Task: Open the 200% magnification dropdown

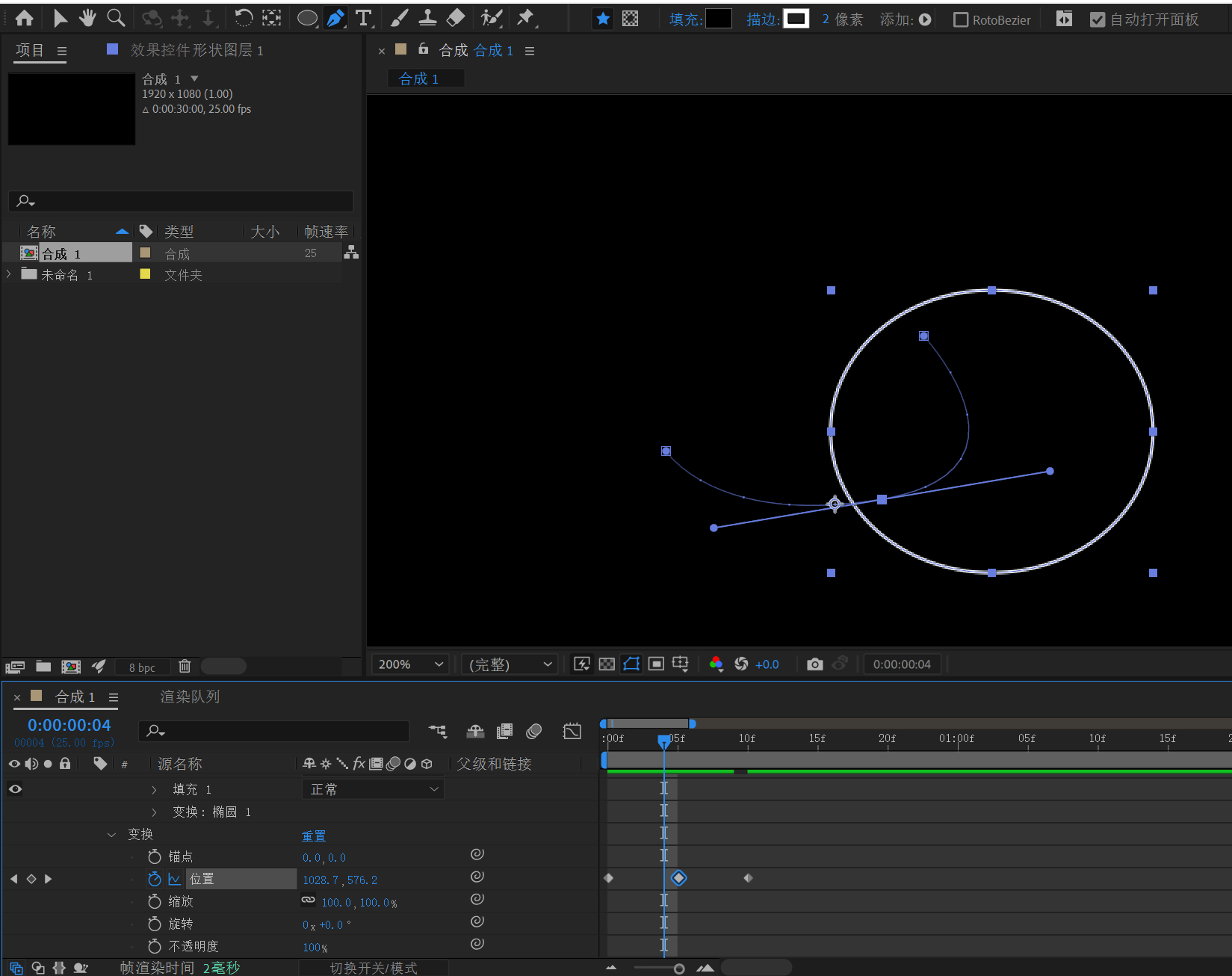Action: [410, 664]
